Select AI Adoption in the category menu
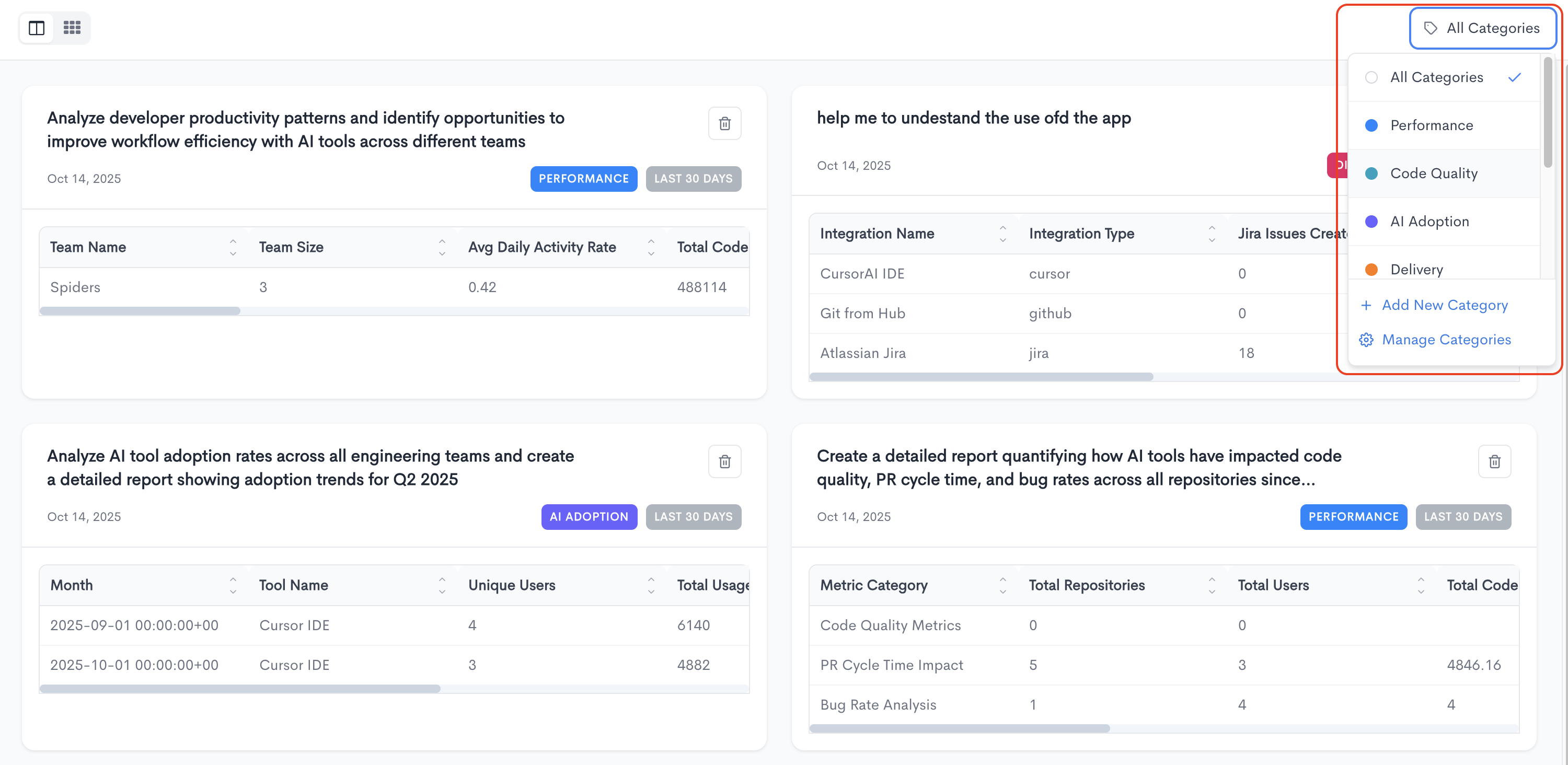This screenshot has width=1568, height=765. (1429, 222)
